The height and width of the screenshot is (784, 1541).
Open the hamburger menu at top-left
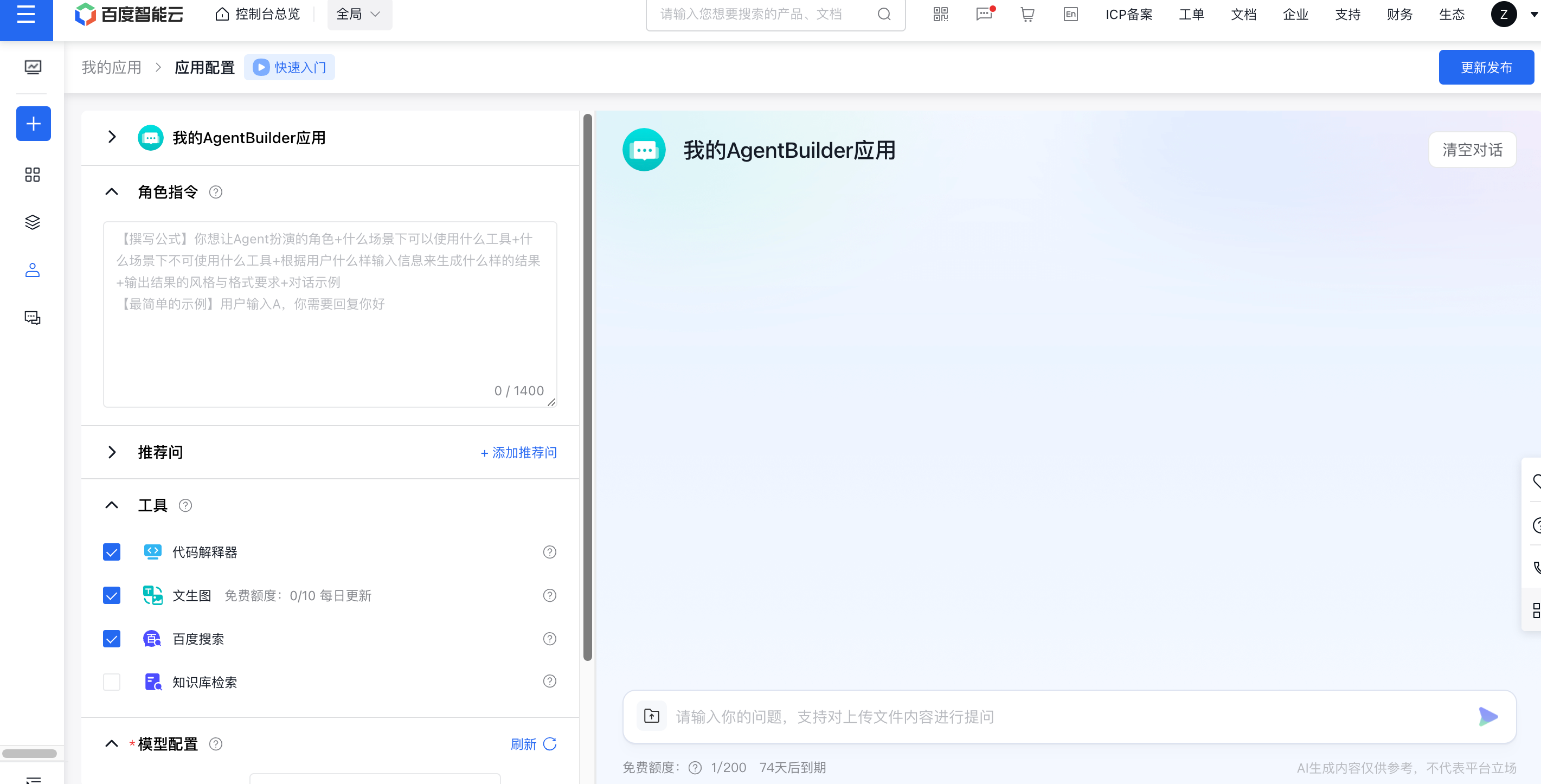tap(25, 14)
